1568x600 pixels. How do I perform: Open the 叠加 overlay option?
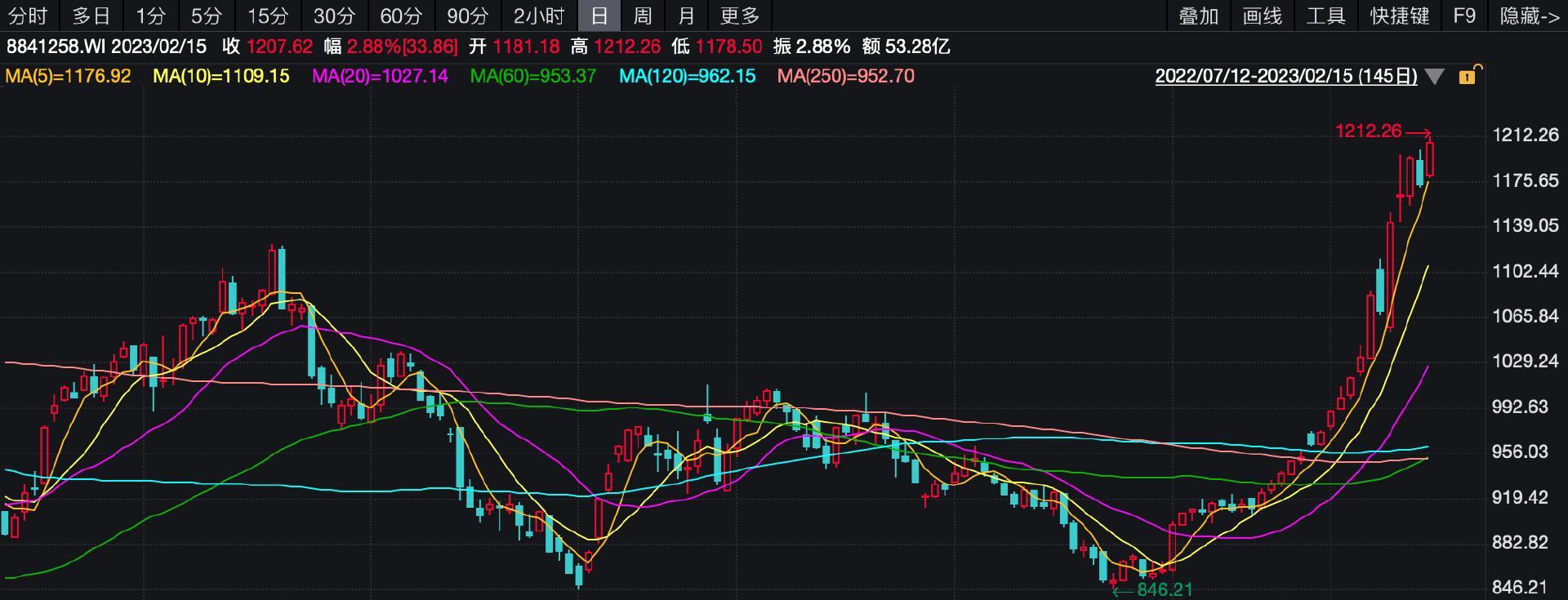tap(1198, 16)
